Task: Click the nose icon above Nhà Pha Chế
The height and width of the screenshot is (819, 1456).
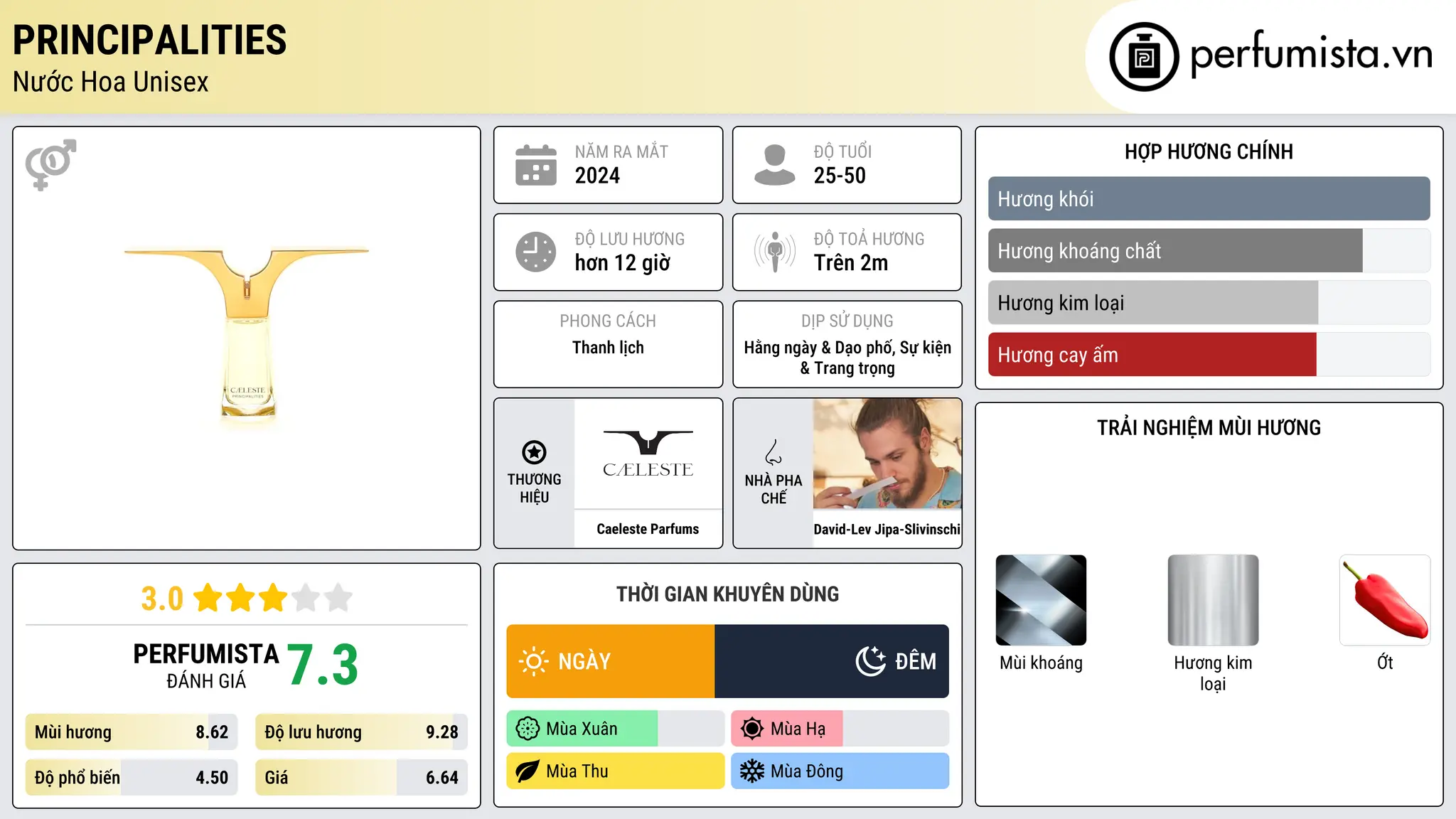Action: [x=773, y=452]
